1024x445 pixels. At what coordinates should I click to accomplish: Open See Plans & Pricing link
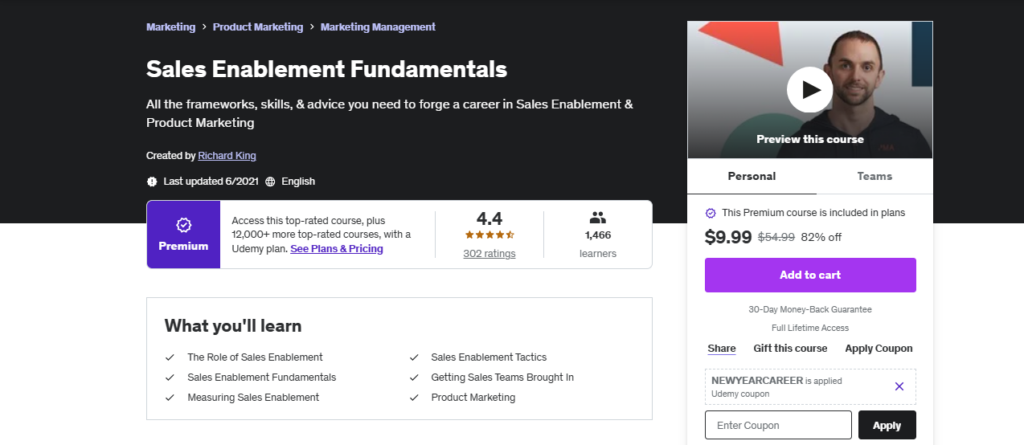pyautogui.click(x=337, y=249)
